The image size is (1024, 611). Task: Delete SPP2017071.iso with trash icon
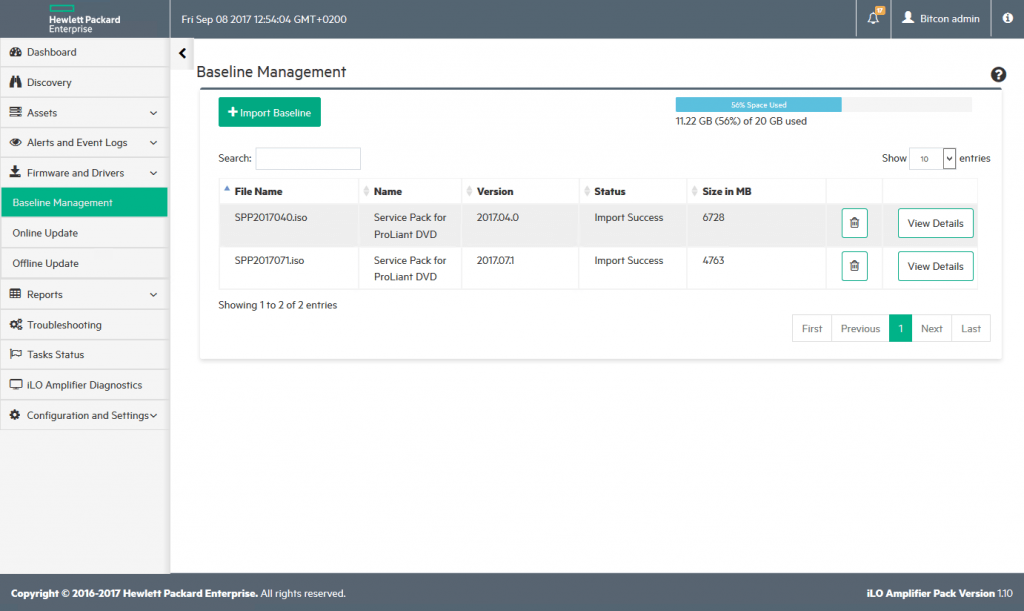pyautogui.click(x=854, y=266)
